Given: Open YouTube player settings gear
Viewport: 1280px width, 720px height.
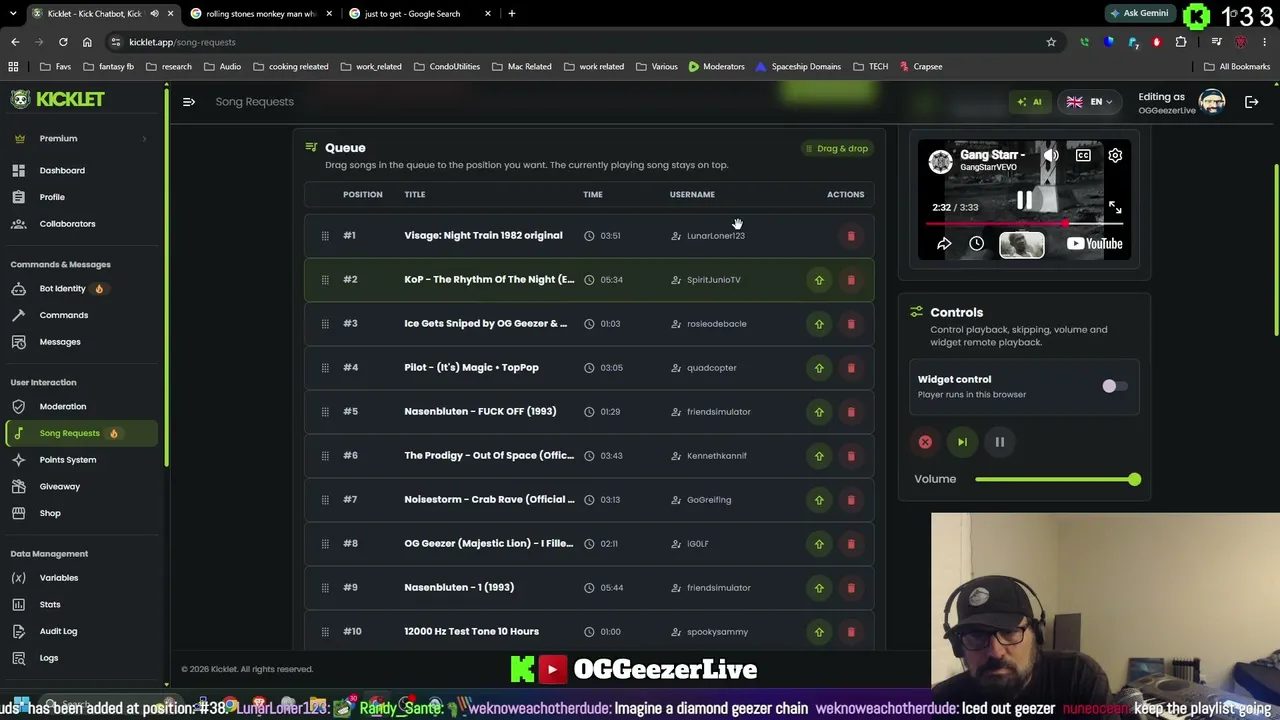Looking at the screenshot, I should 1115,156.
